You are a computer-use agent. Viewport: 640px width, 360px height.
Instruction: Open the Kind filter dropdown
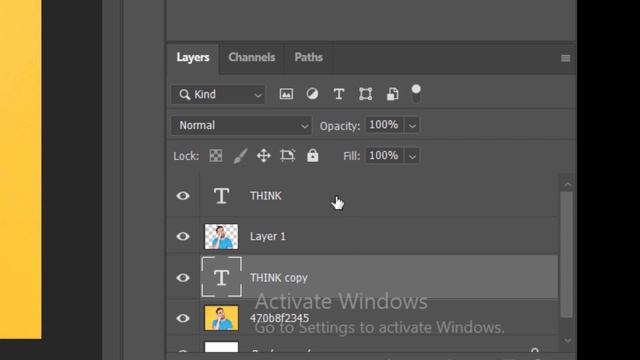[x=218, y=95]
